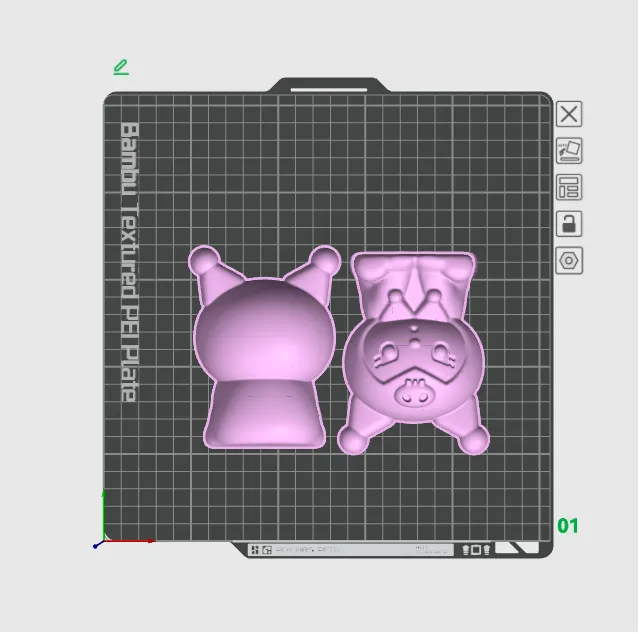Click plate number 01 label
The width and height of the screenshot is (639, 634).
point(568,526)
